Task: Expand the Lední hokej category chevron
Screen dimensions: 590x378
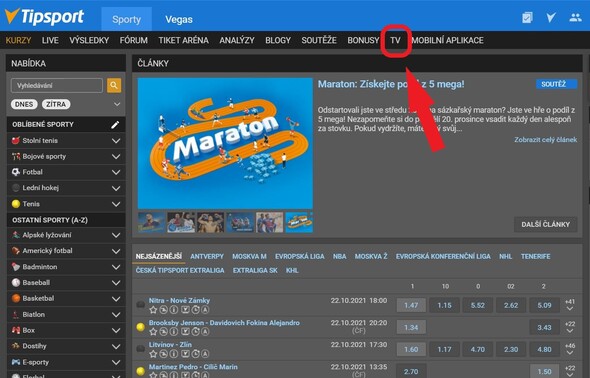Action: click(116, 188)
